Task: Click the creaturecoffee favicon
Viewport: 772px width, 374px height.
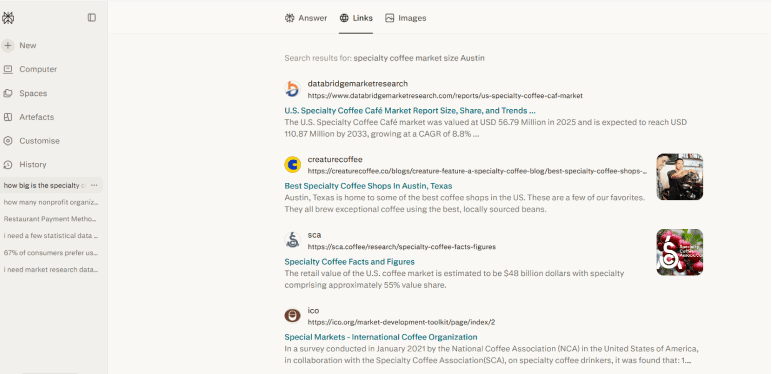Action: pyautogui.click(x=292, y=164)
